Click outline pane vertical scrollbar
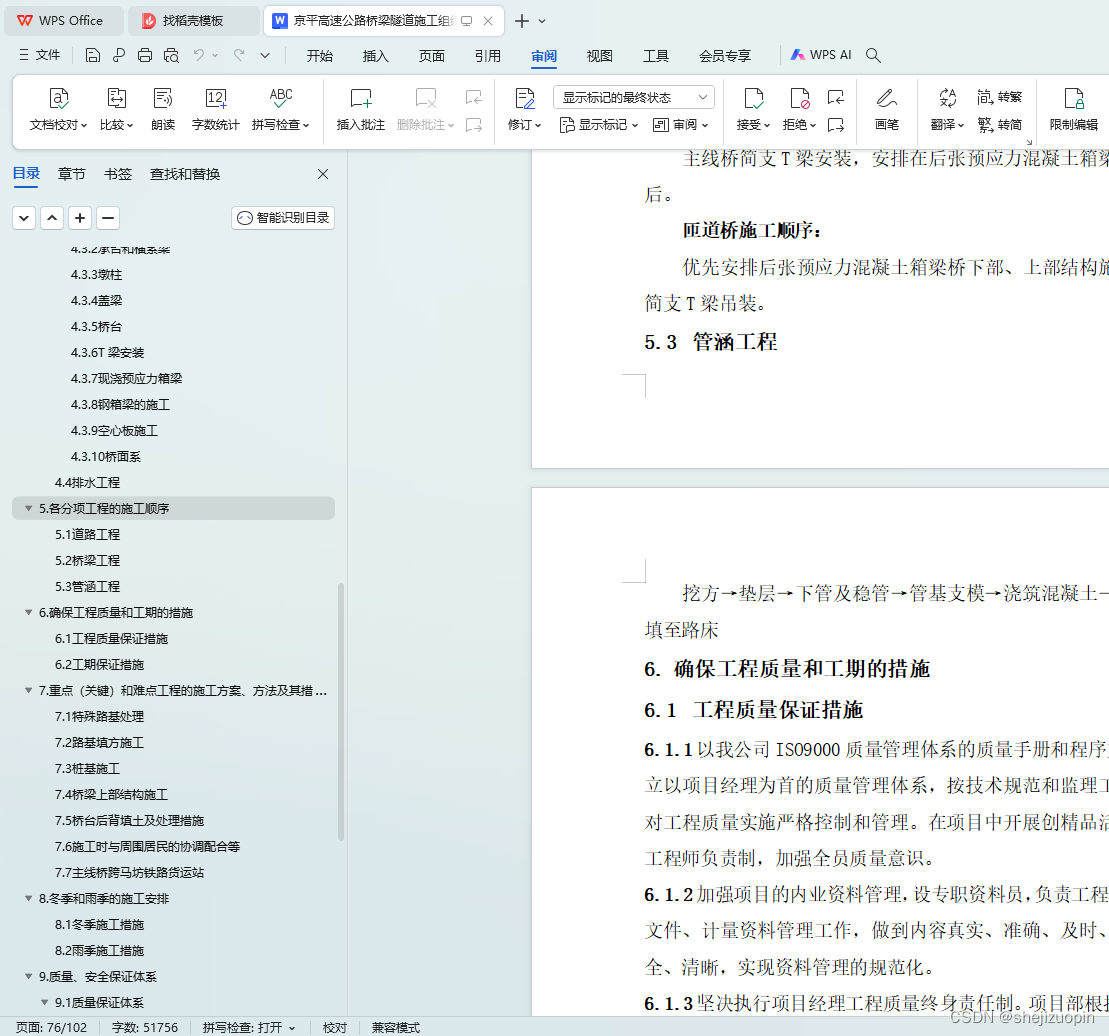The image size is (1109, 1036). [x=341, y=711]
